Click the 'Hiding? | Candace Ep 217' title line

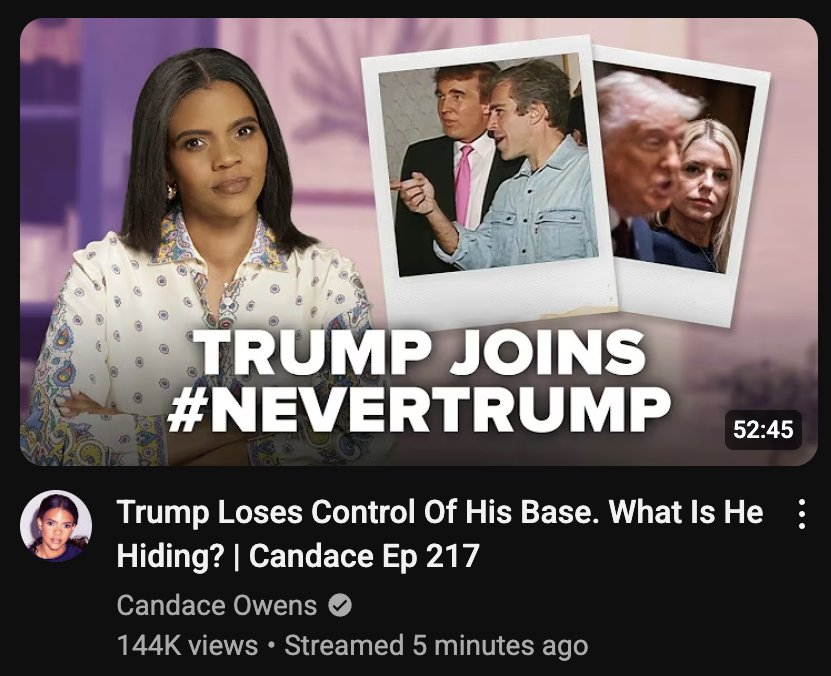298,556
